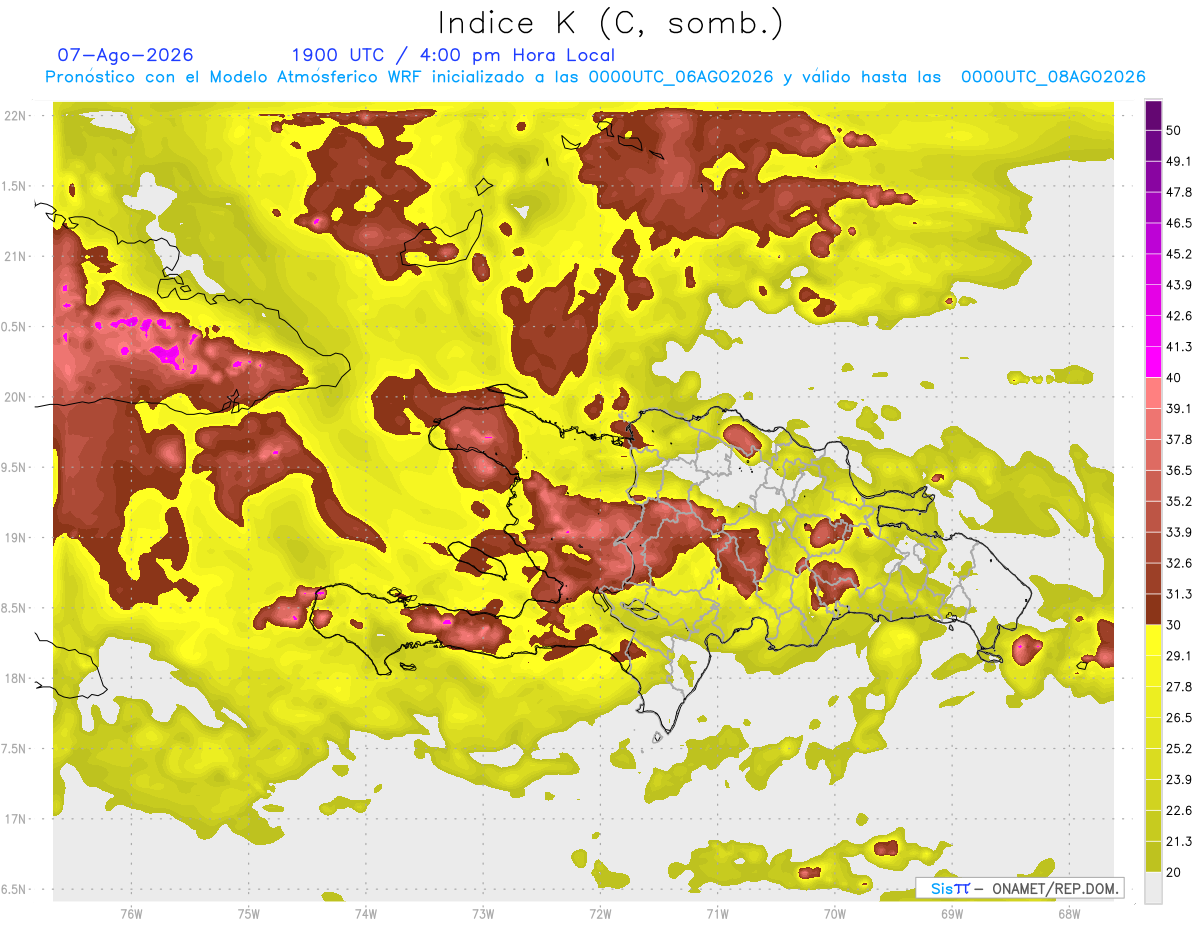Click colorbar label "22.6"

1179,811
